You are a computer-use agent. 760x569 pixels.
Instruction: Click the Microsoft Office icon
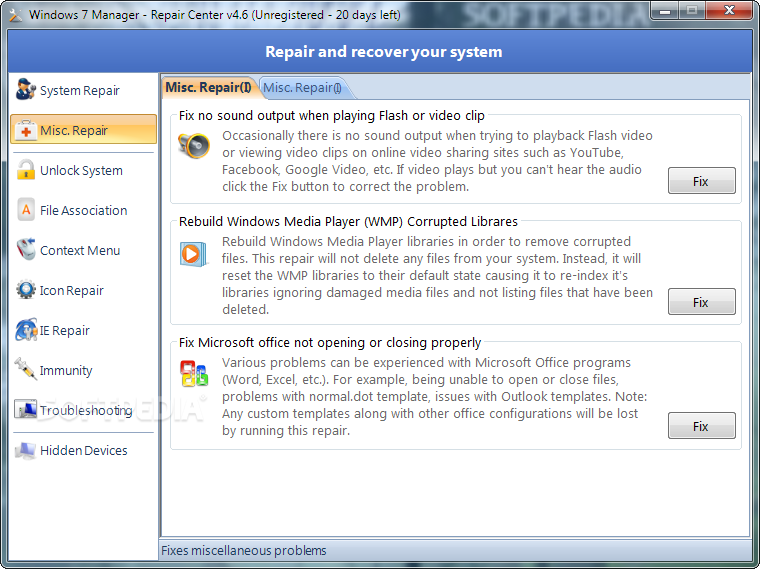tap(194, 373)
